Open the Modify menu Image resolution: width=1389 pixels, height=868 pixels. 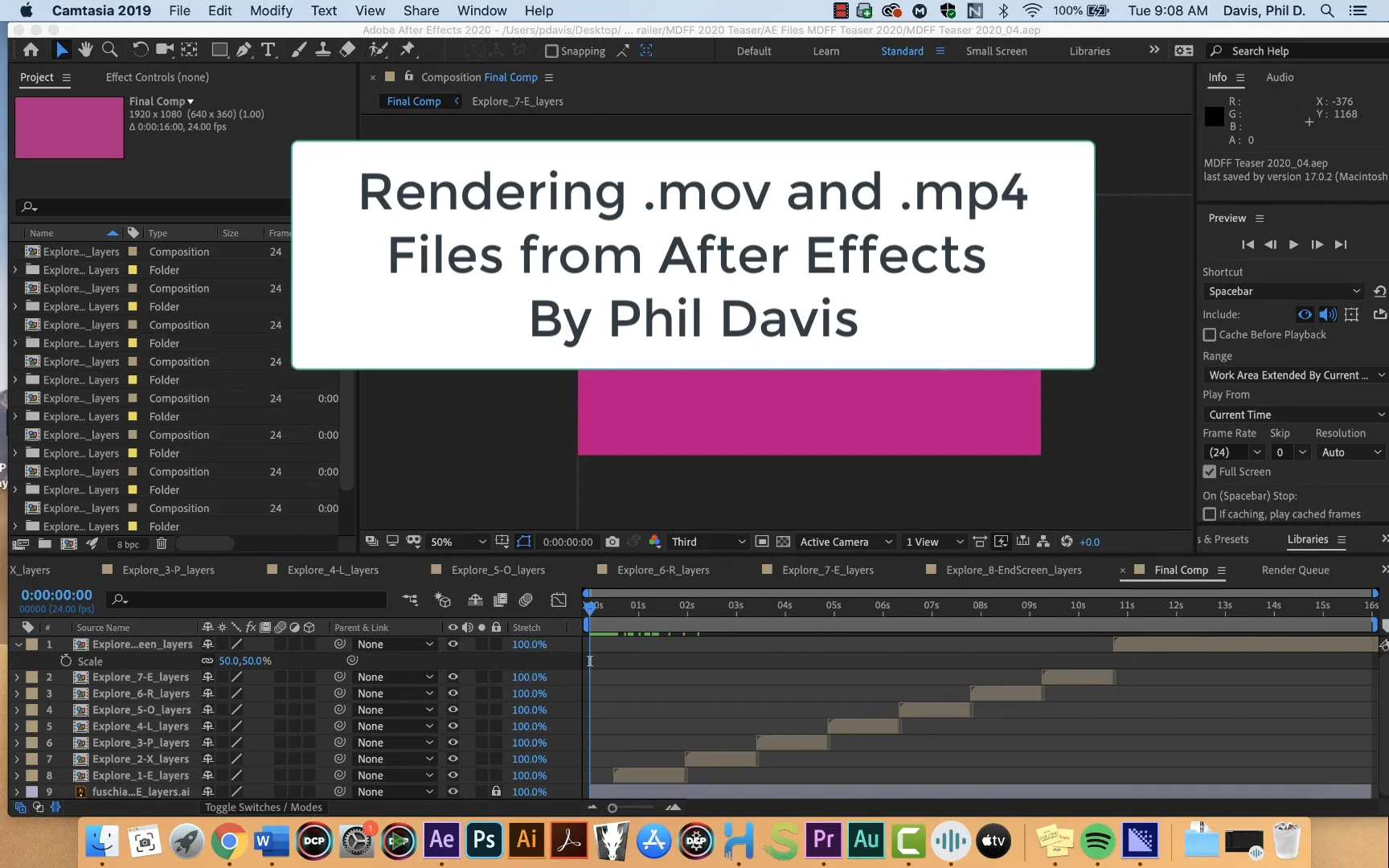point(271,10)
